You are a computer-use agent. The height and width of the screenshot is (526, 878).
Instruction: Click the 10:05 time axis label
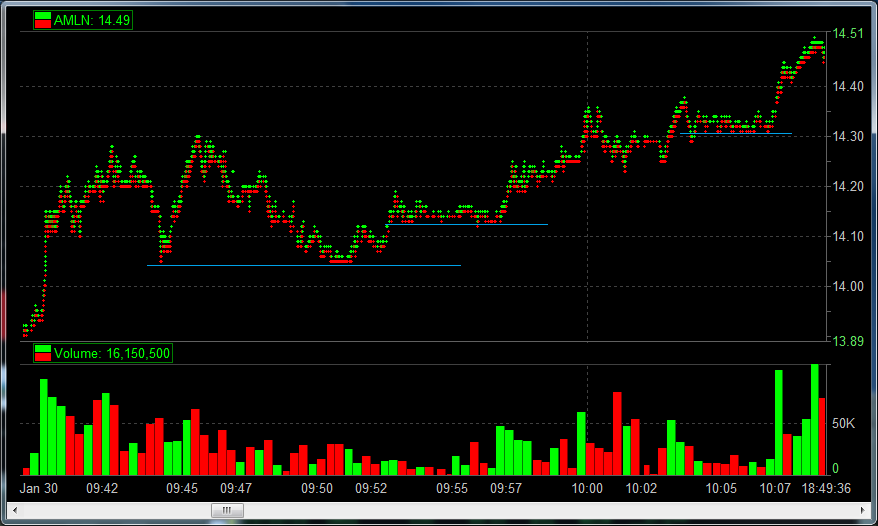tap(721, 488)
